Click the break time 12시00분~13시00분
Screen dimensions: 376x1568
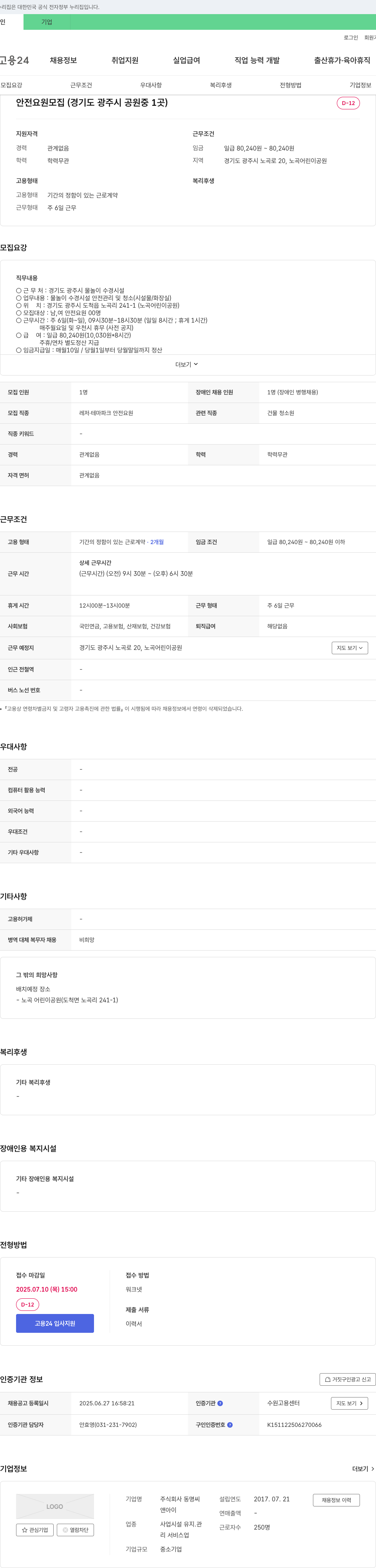point(105,606)
